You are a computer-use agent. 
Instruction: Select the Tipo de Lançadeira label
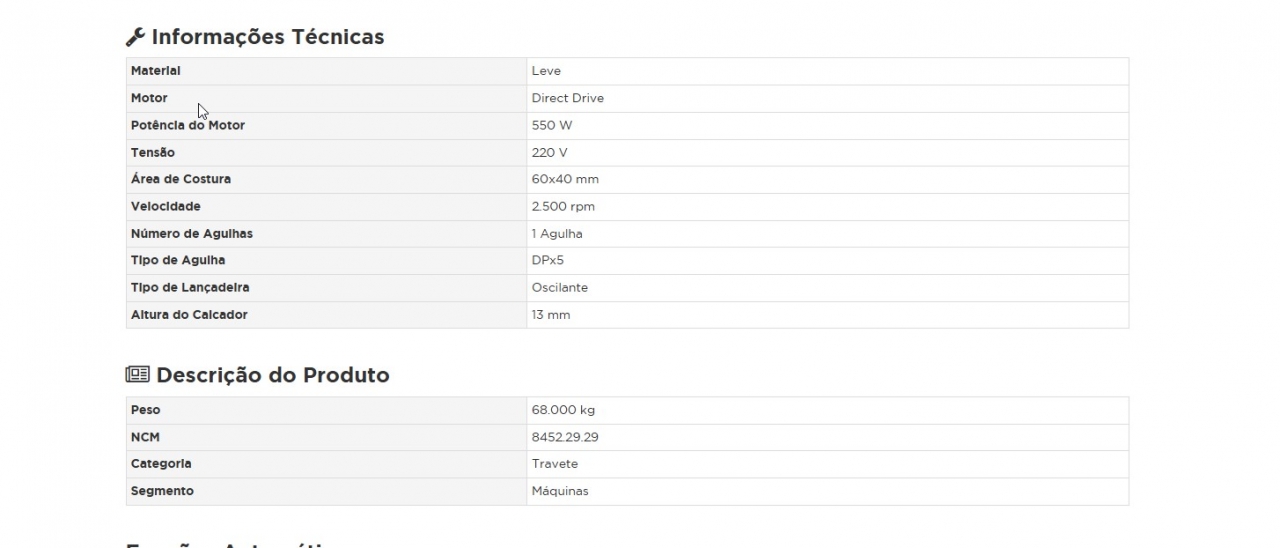tap(190, 287)
